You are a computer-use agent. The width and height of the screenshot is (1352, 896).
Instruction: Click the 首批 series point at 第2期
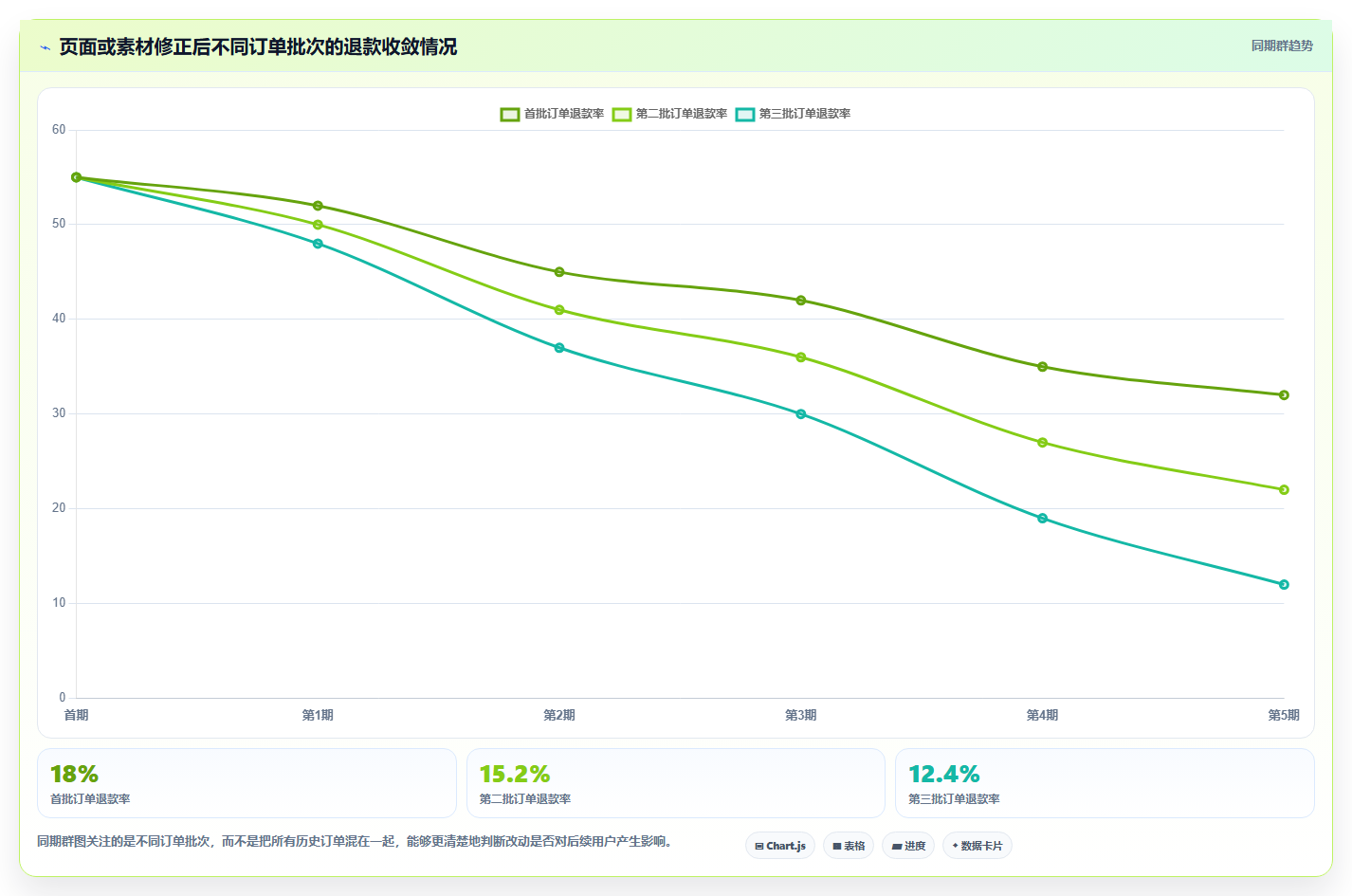tap(559, 272)
